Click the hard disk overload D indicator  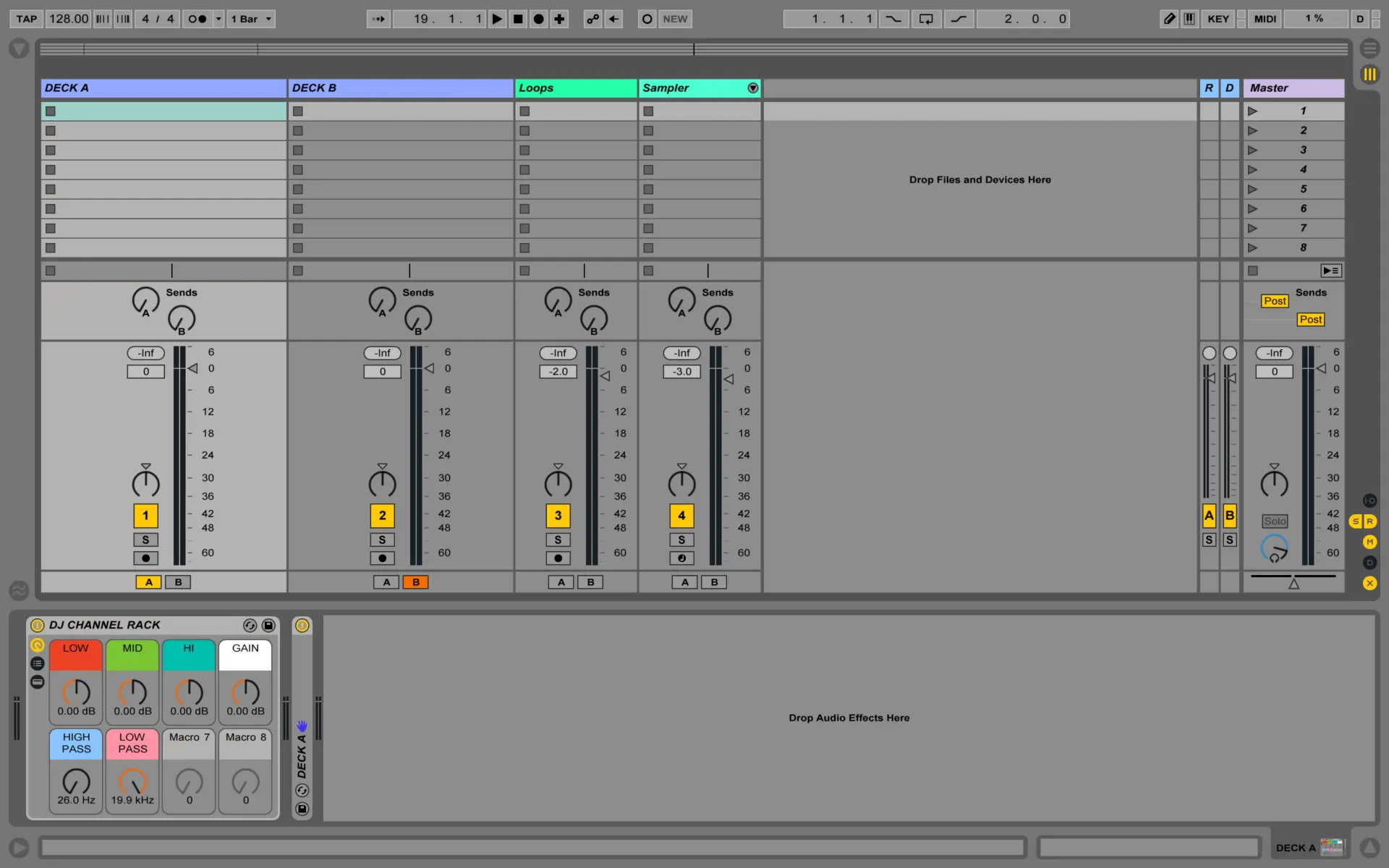click(x=1360, y=19)
